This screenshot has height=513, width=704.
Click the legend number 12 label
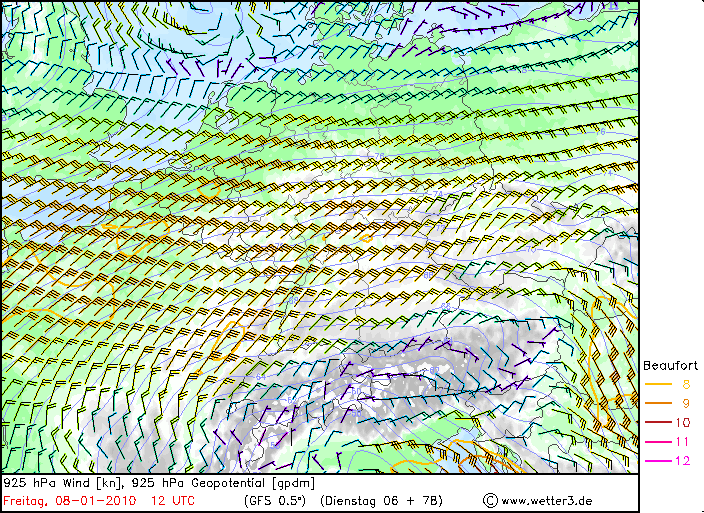683,460
